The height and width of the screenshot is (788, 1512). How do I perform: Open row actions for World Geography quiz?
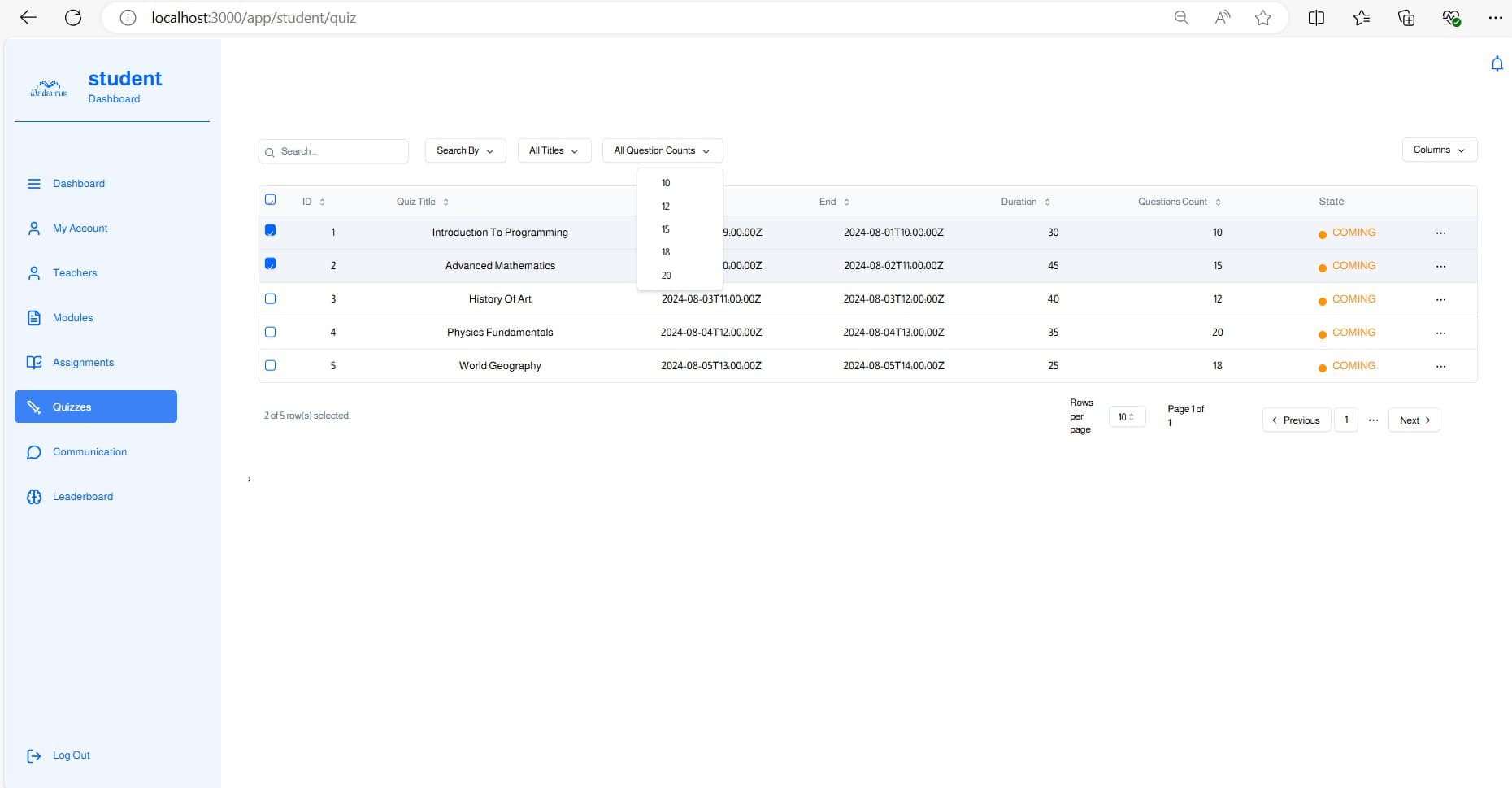tap(1440, 366)
